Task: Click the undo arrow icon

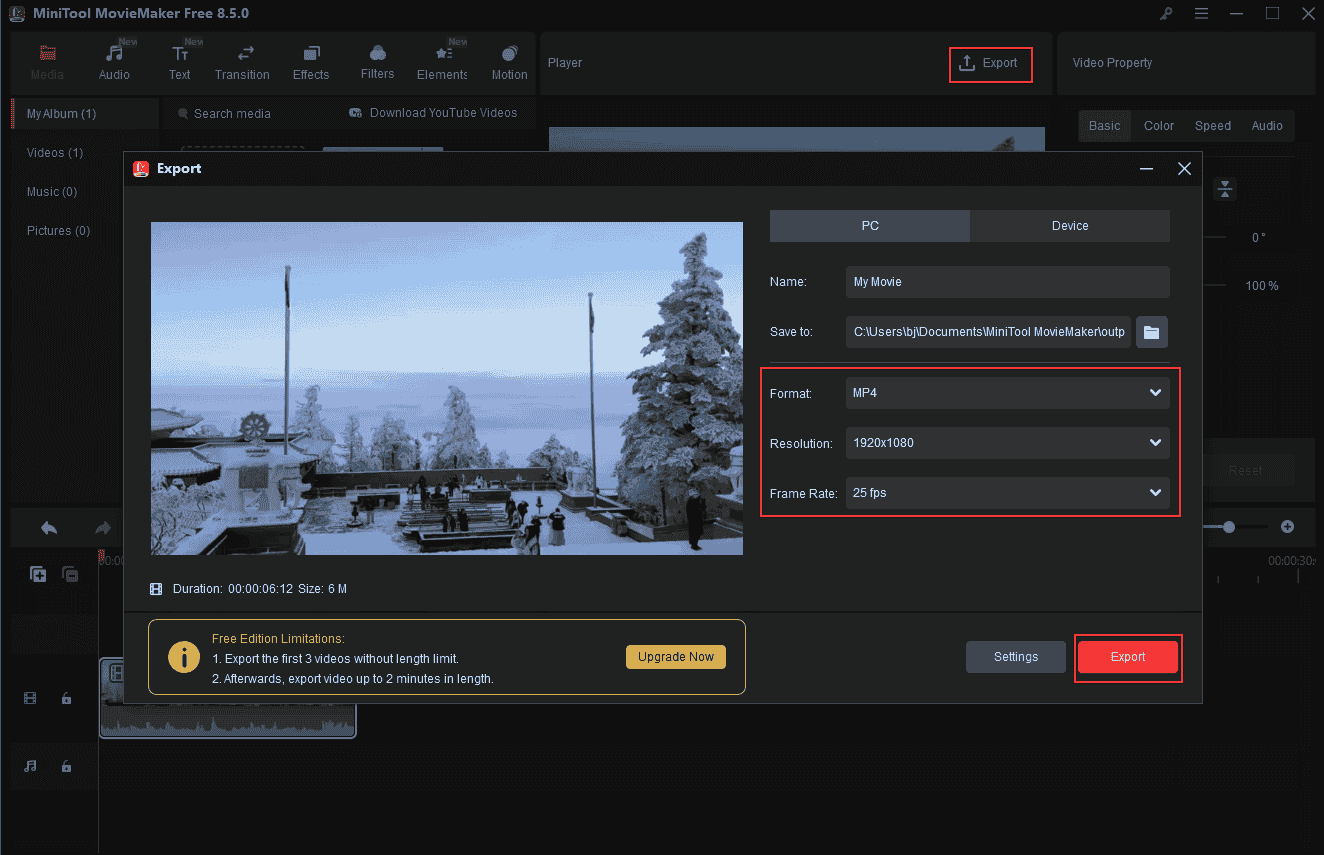Action: [48, 527]
